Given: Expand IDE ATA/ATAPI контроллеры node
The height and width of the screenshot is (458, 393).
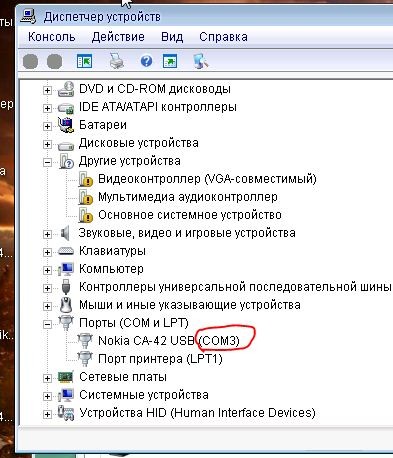Looking at the screenshot, I should [47, 108].
